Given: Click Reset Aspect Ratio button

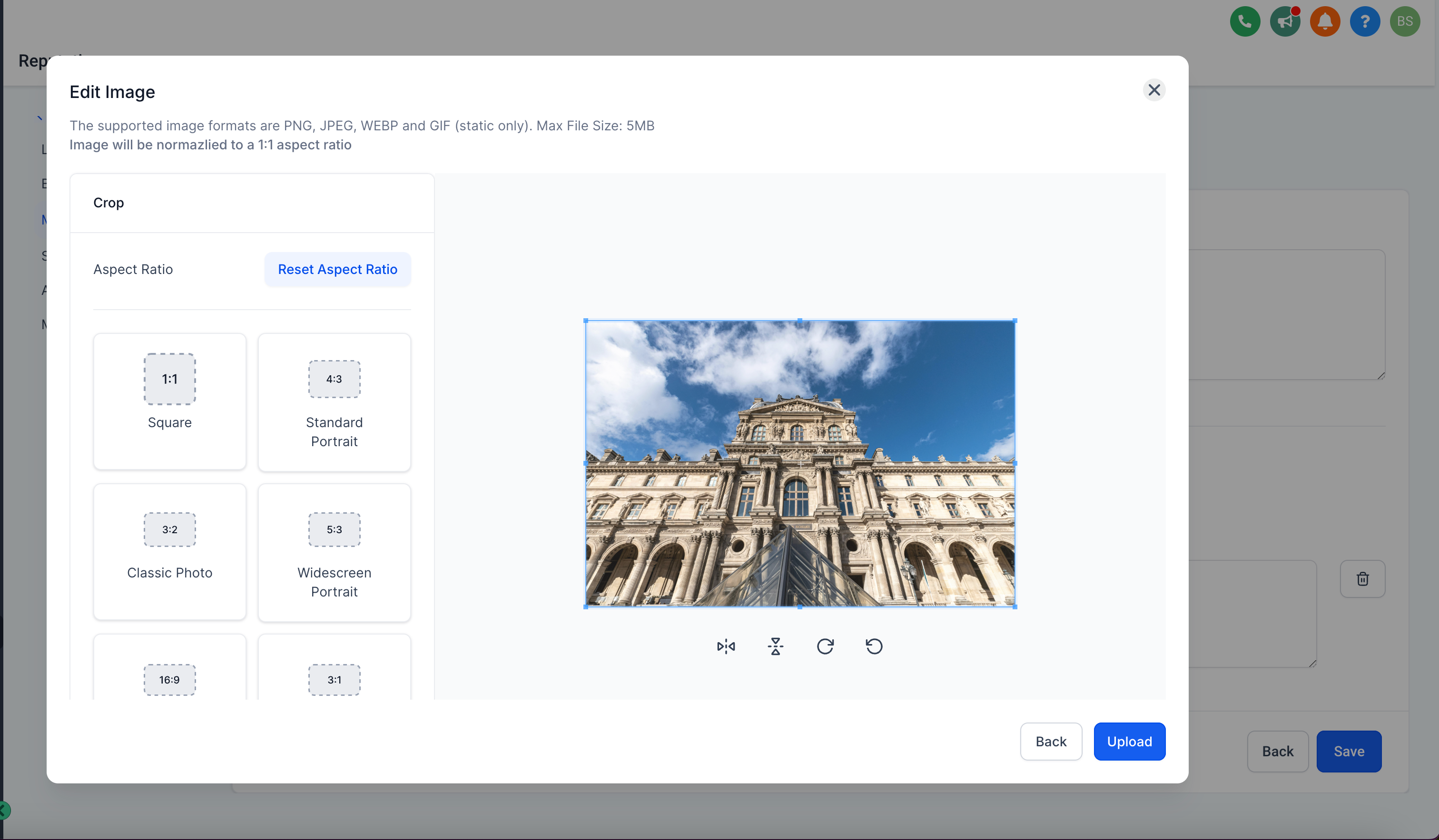Looking at the screenshot, I should click(x=337, y=269).
